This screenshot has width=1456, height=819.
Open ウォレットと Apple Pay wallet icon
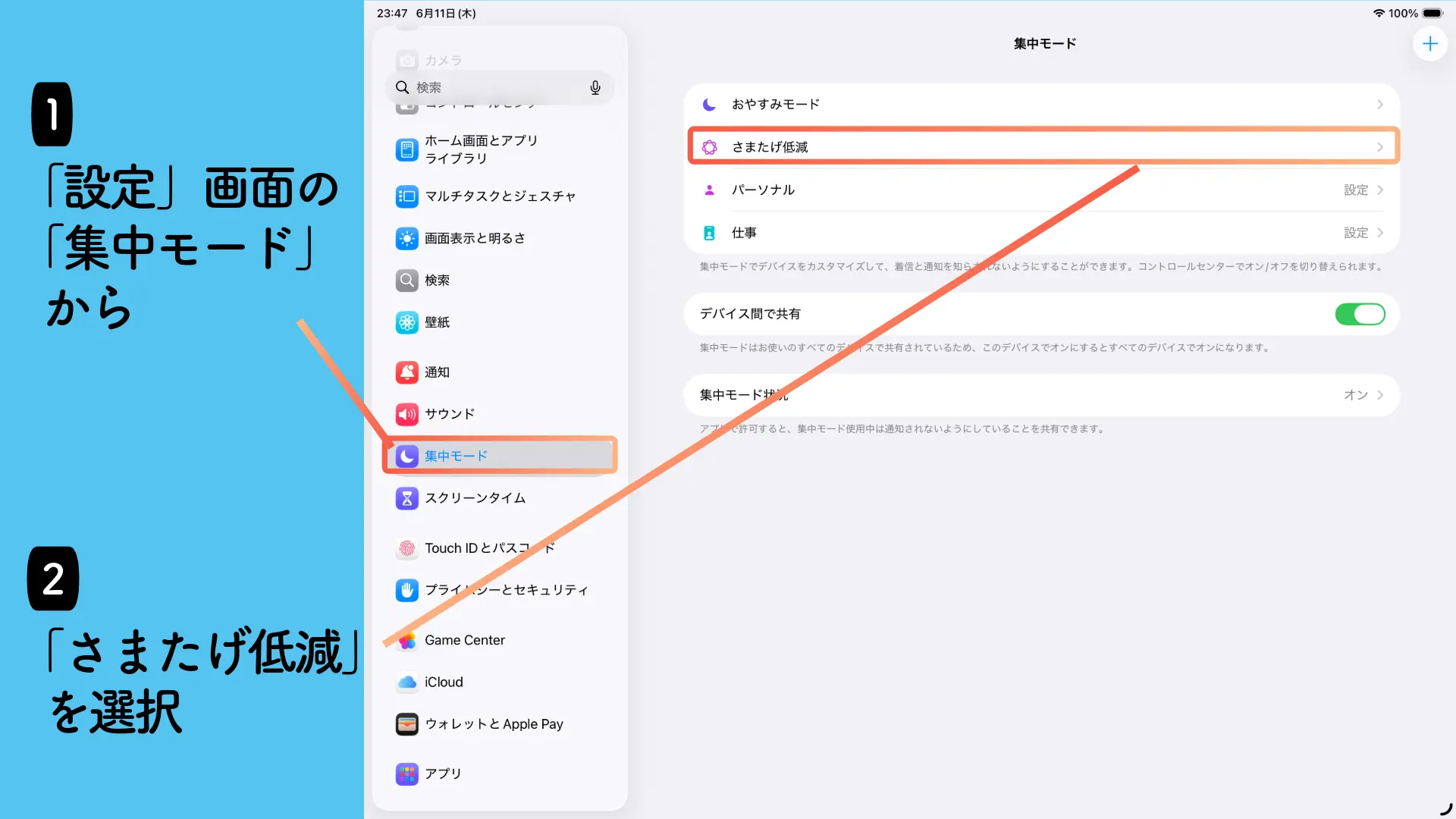coord(407,724)
